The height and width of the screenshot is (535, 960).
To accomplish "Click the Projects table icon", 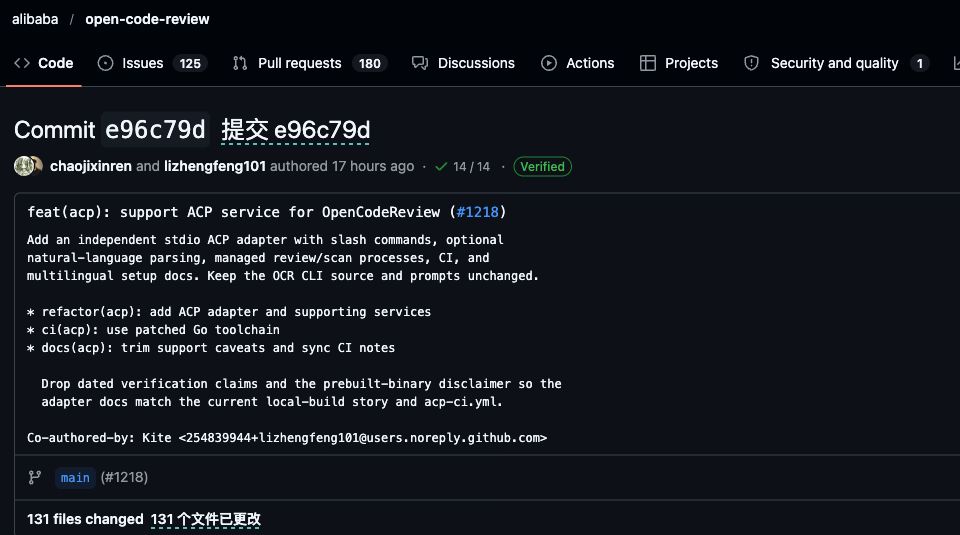I will click(x=648, y=63).
